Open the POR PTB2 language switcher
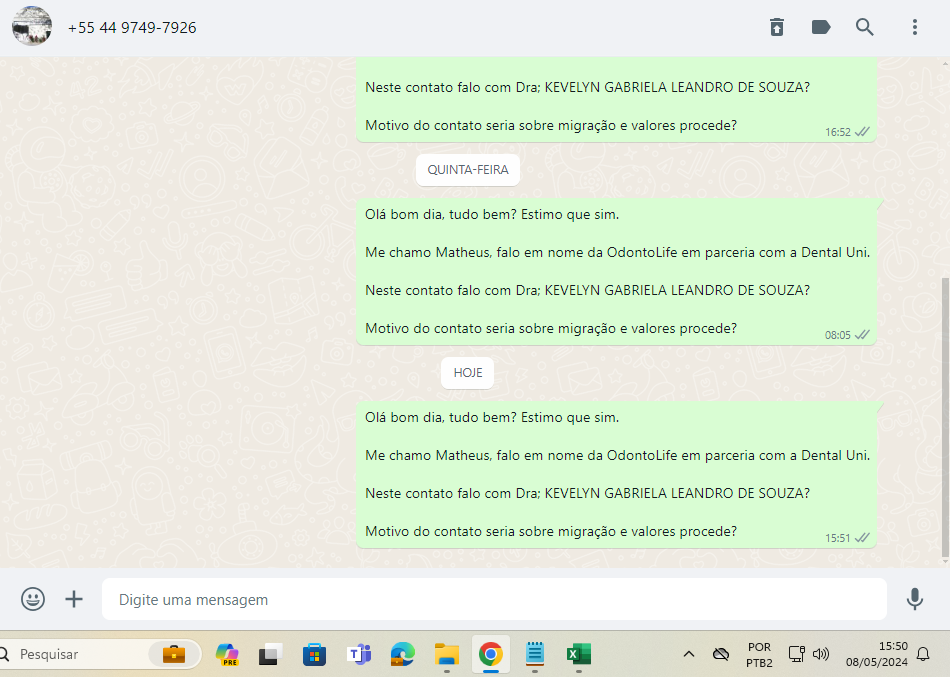The width and height of the screenshot is (950, 677). click(x=759, y=654)
